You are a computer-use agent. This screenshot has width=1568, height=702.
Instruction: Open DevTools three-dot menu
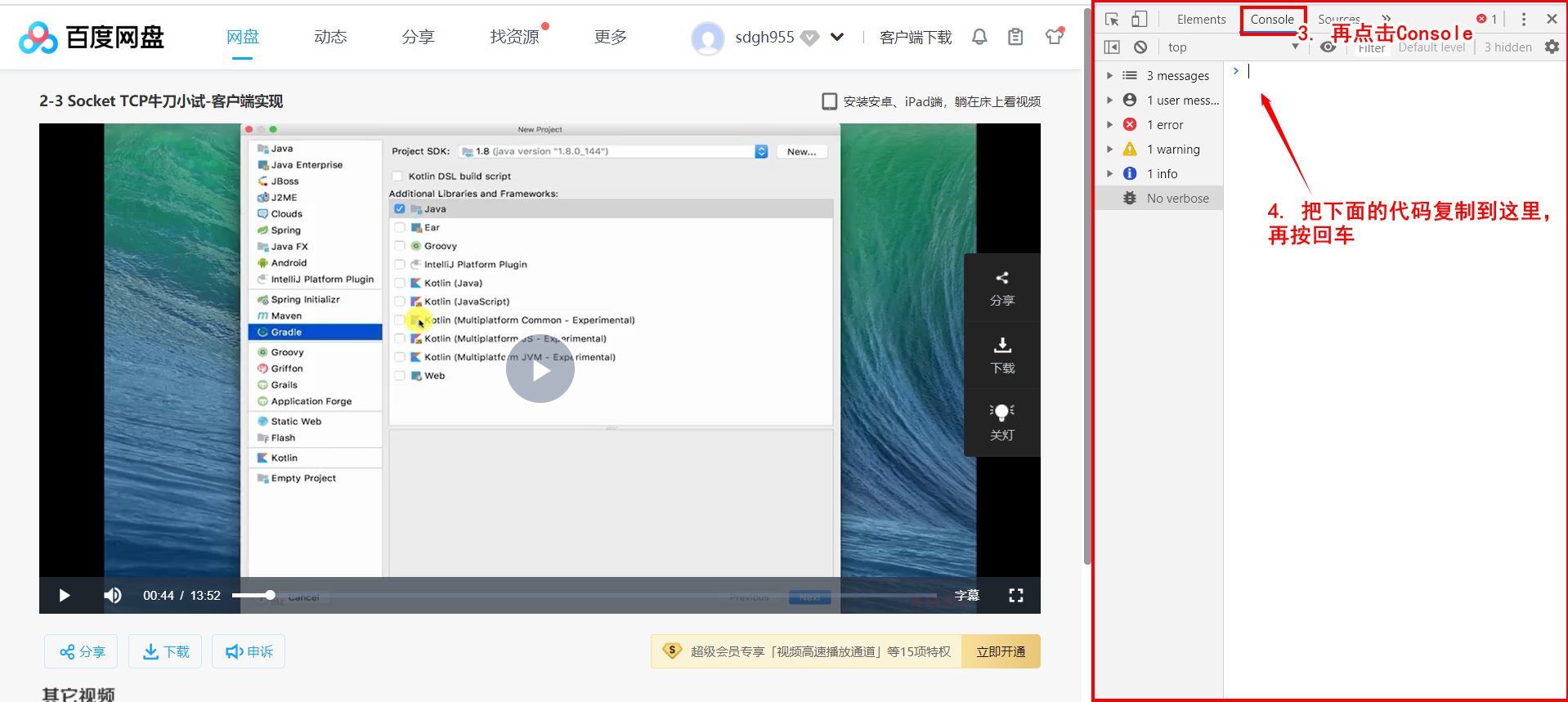pos(1524,19)
